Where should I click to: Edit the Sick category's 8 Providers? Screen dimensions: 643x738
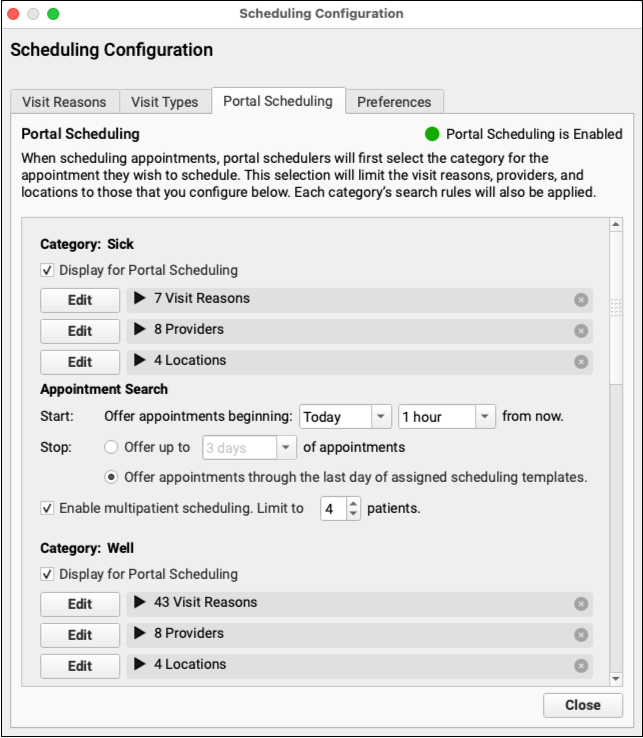(80, 331)
